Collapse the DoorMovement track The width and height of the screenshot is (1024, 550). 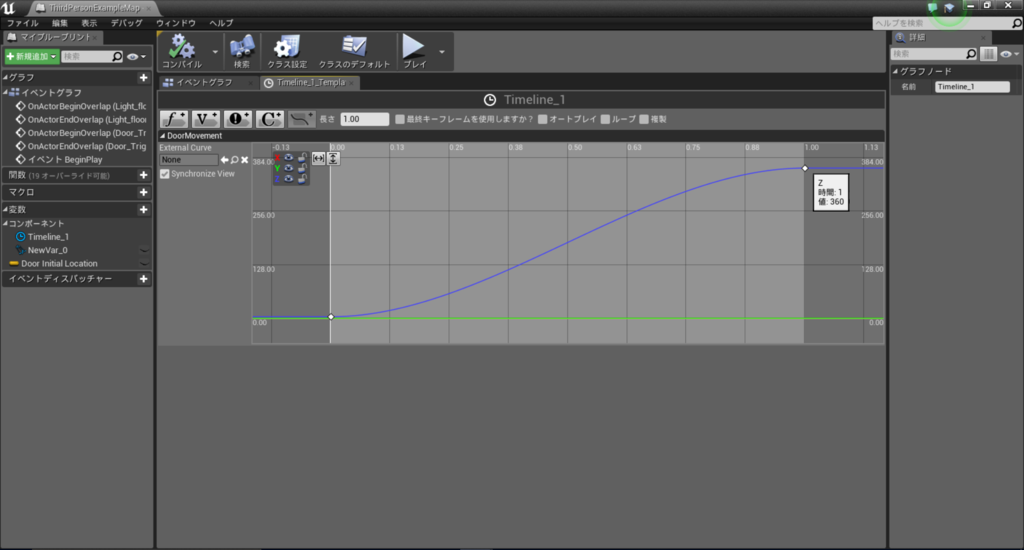163,136
